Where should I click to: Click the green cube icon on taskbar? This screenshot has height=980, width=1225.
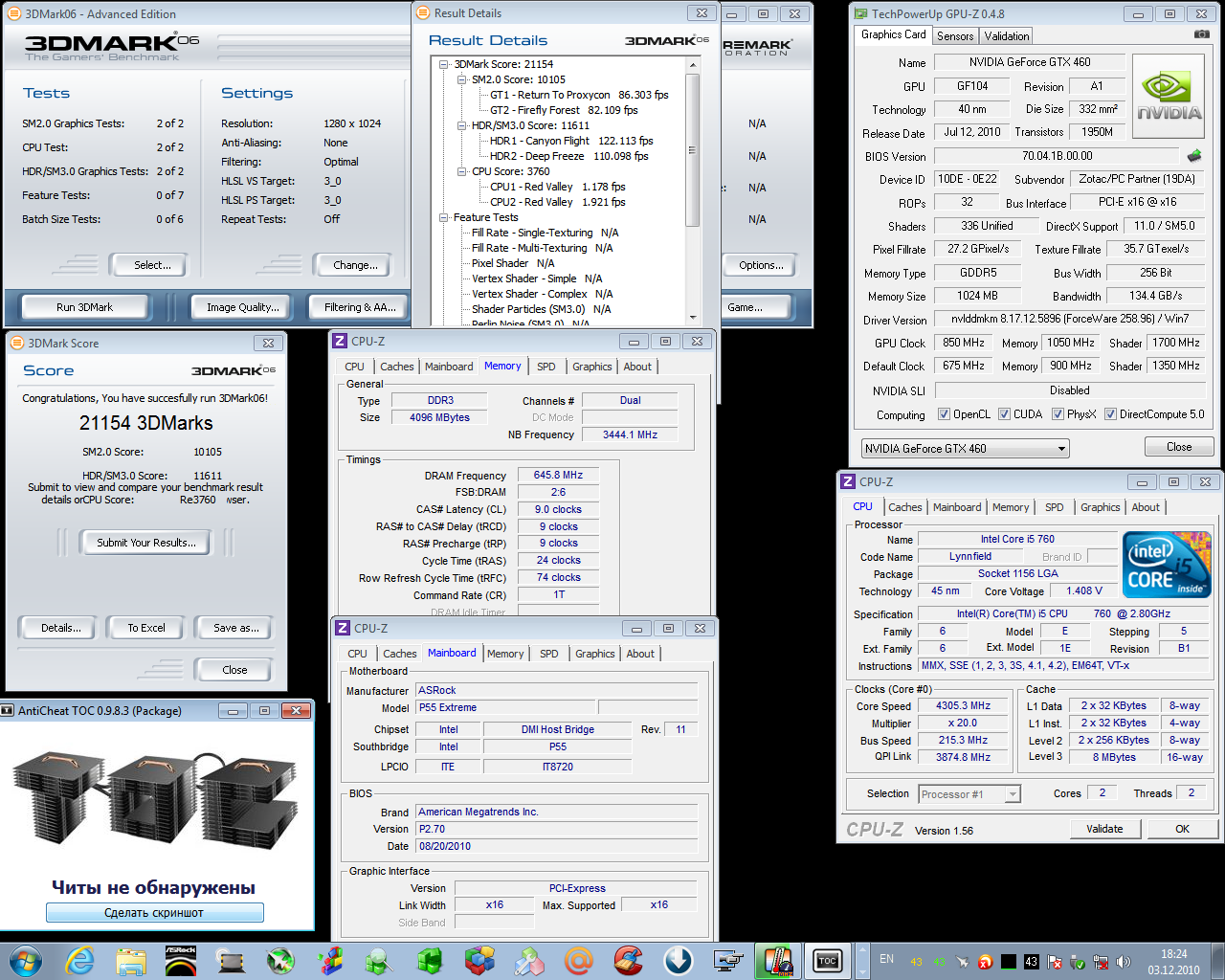430,960
